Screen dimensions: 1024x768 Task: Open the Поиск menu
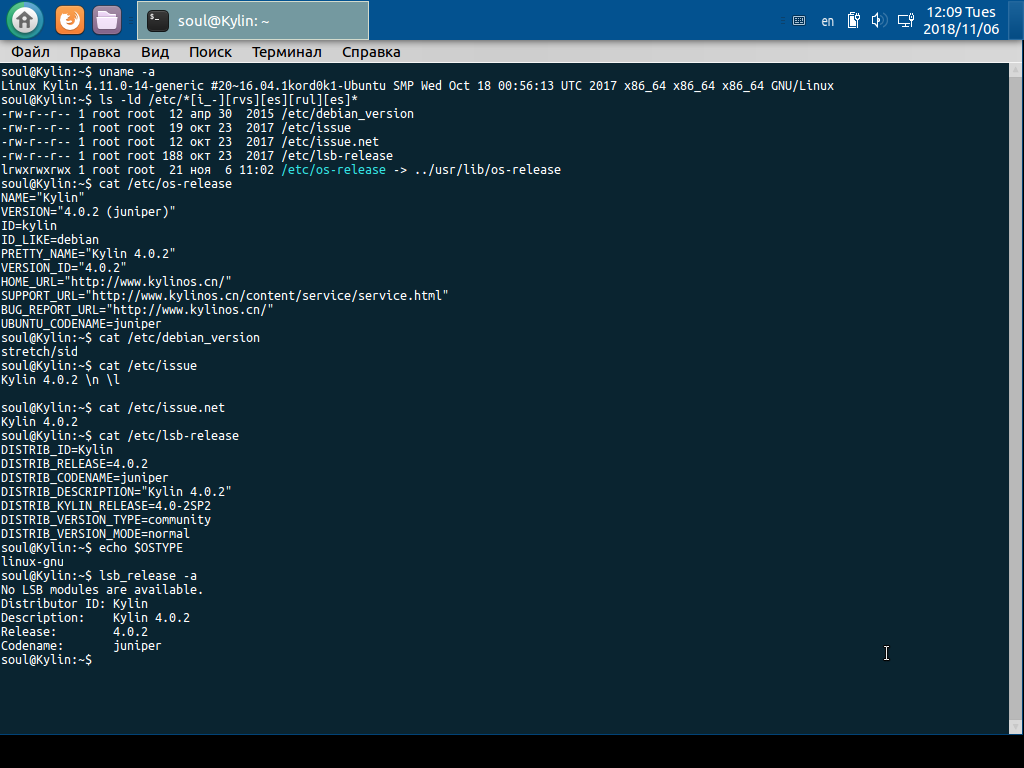tap(210, 52)
